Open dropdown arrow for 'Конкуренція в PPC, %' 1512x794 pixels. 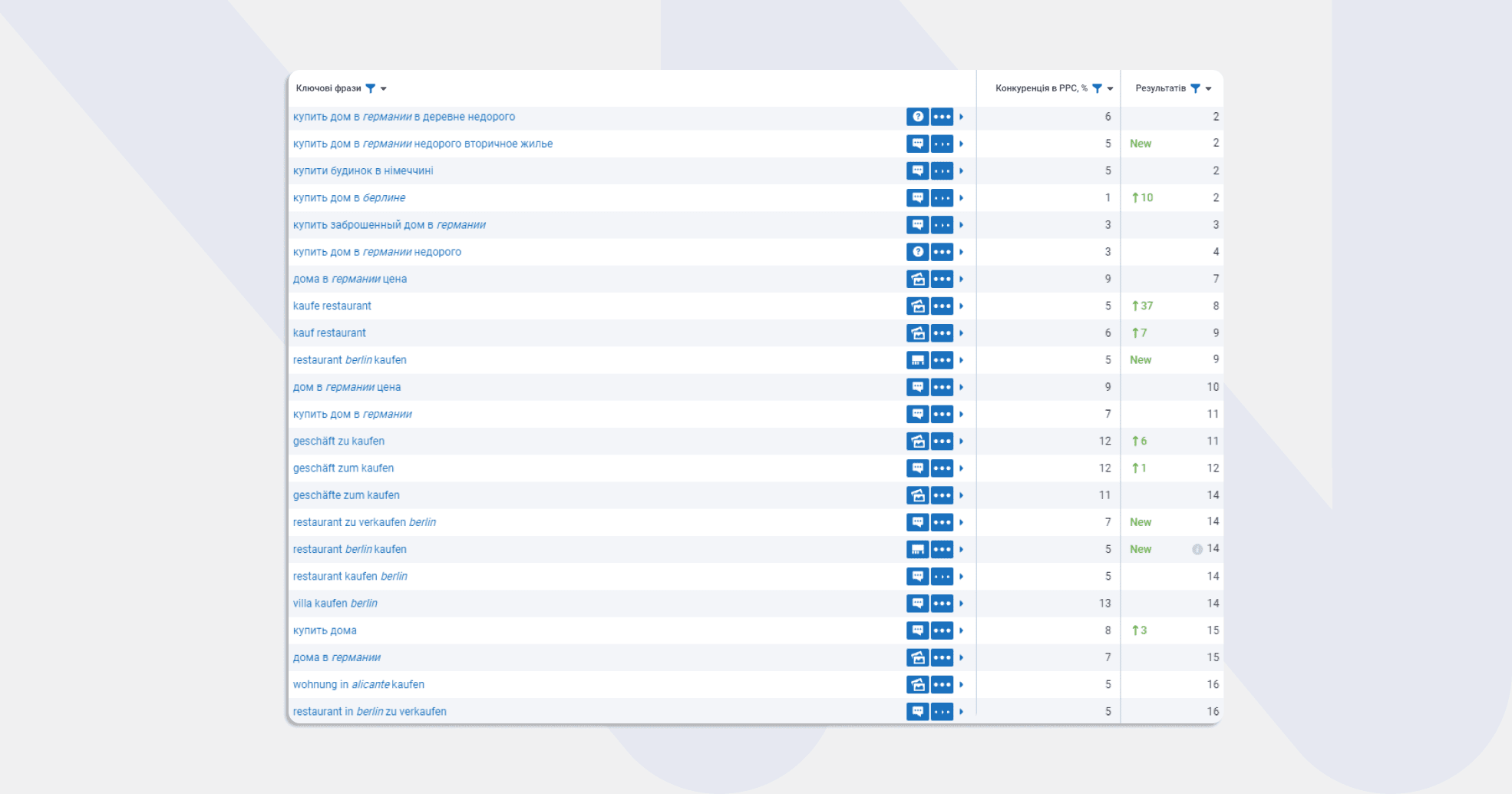(1110, 89)
